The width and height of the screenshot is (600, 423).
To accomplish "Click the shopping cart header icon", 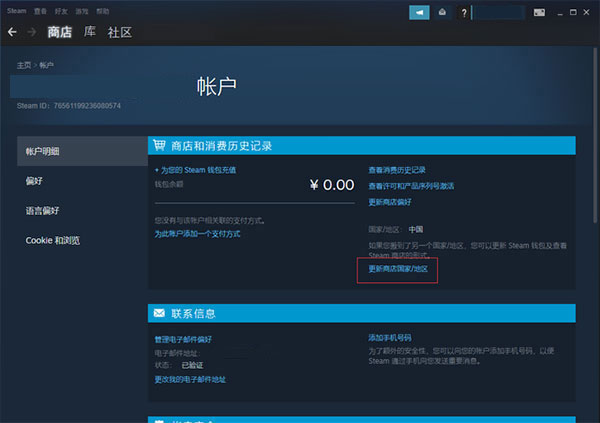I will tap(159, 145).
